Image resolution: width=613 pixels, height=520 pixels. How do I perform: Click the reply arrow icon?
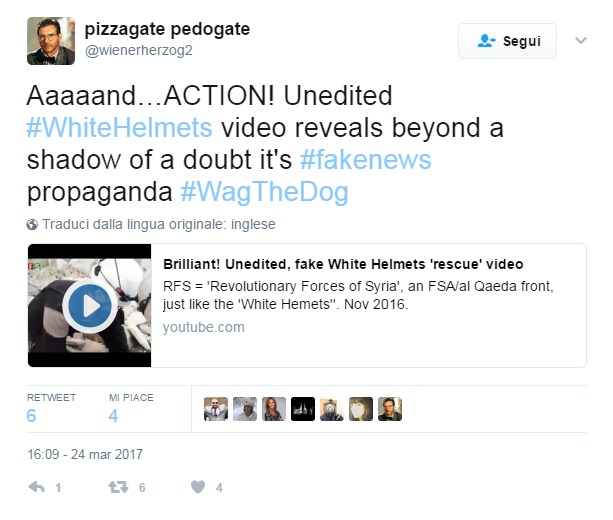(37, 487)
